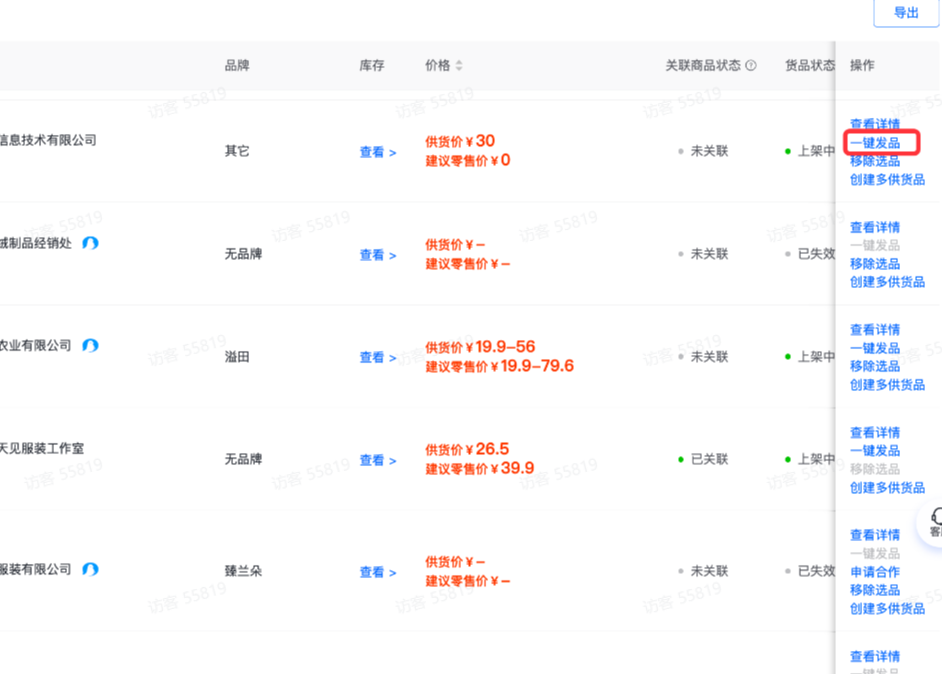
Task: Expand 查看 stock details for 农业有限公司
Action: 371,357
